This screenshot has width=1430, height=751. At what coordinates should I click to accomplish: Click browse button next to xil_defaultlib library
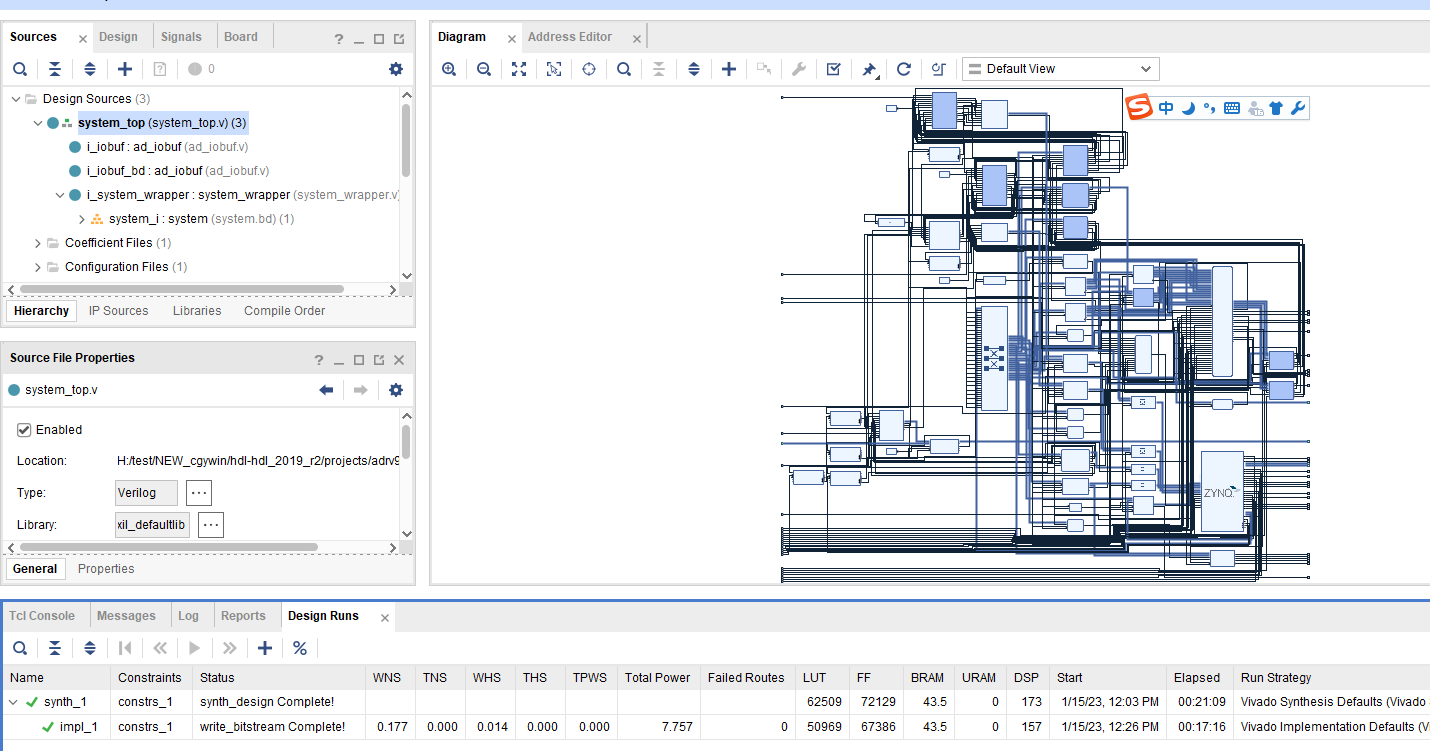(210, 525)
